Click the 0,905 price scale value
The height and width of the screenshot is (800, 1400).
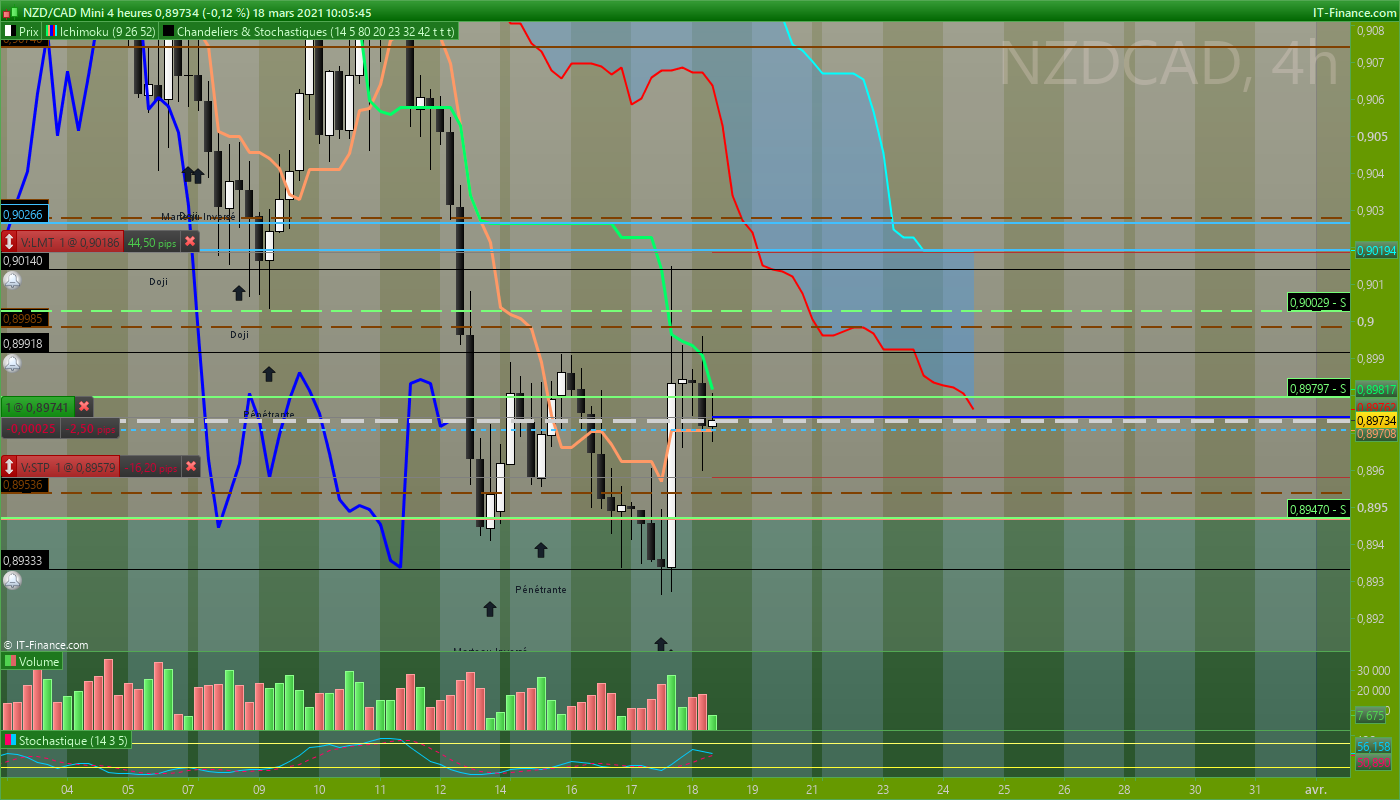[1371, 136]
